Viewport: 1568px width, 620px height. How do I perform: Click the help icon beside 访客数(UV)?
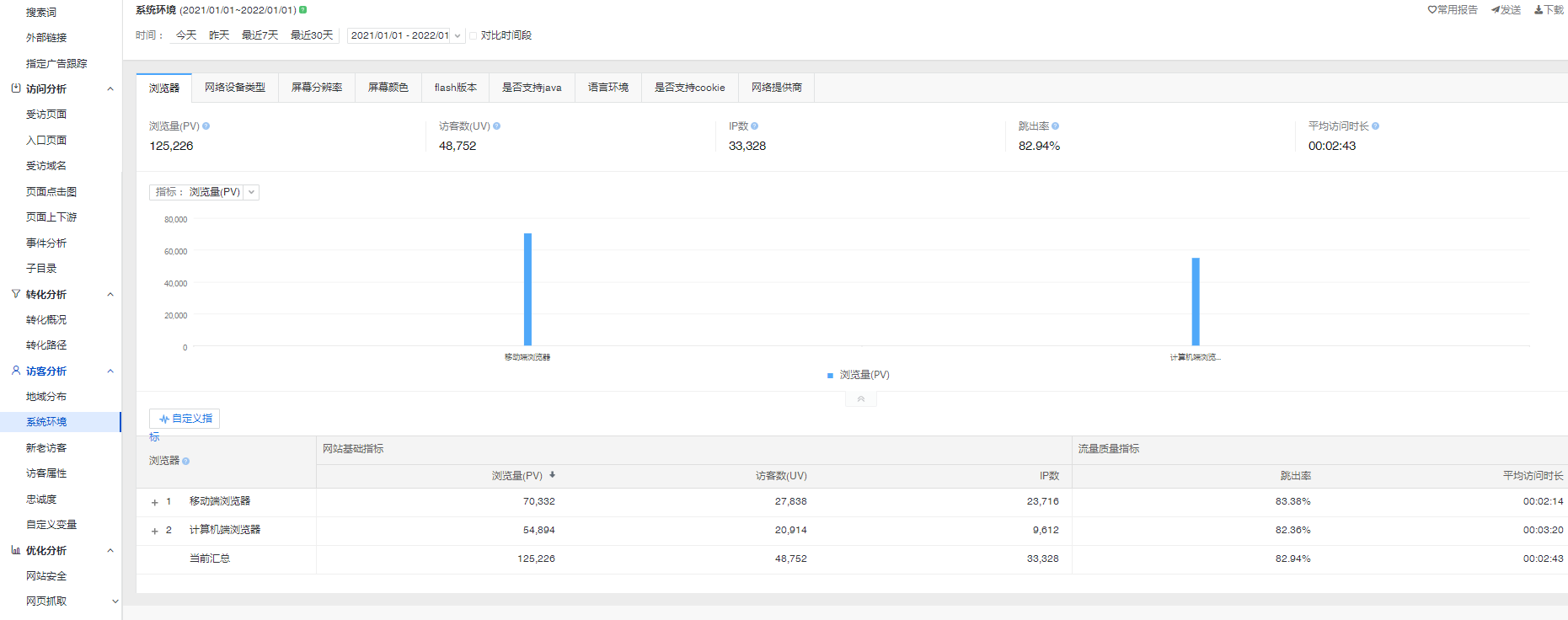click(x=497, y=126)
